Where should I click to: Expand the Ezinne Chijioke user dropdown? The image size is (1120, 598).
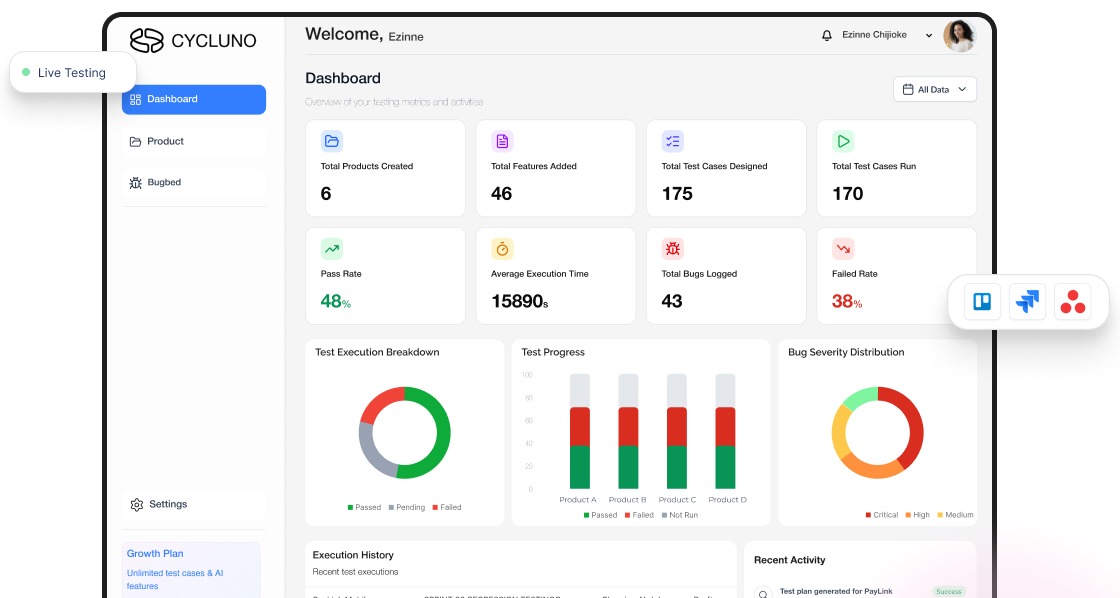929,35
